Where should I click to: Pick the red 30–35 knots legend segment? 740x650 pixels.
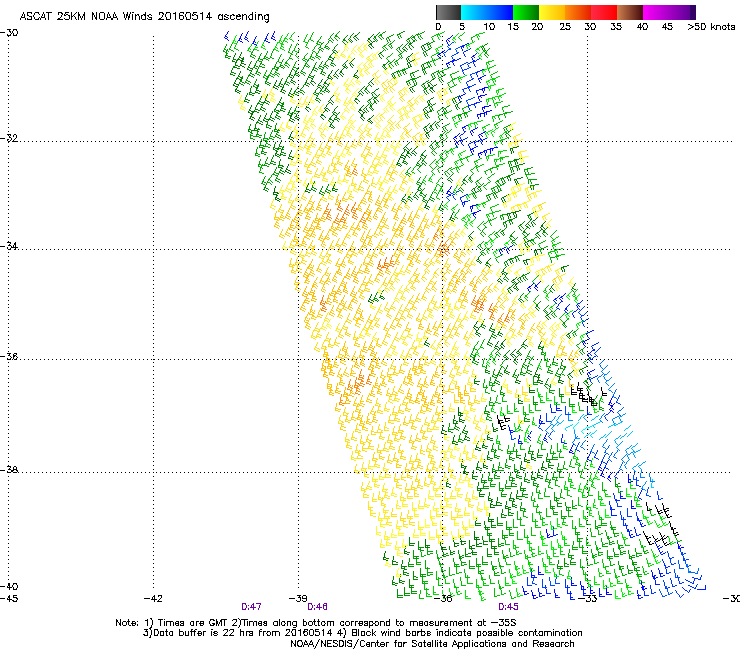(x=604, y=12)
